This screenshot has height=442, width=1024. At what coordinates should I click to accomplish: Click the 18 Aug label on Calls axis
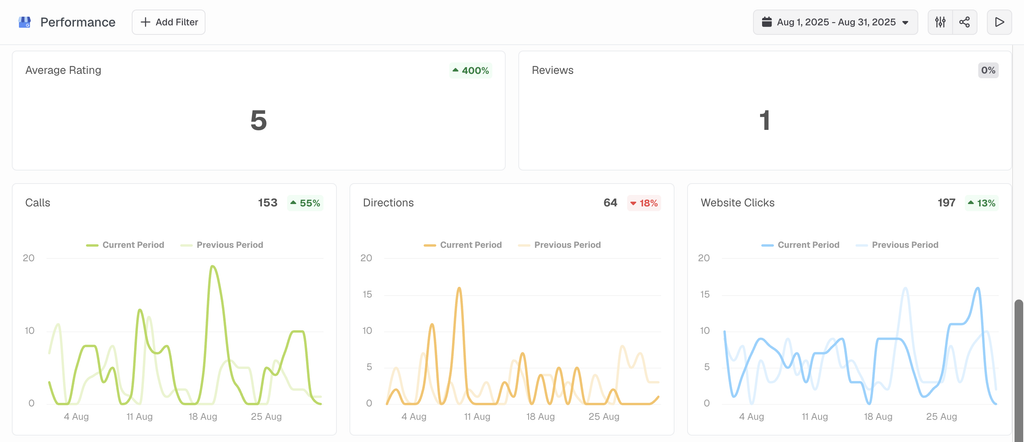pyautogui.click(x=203, y=417)
